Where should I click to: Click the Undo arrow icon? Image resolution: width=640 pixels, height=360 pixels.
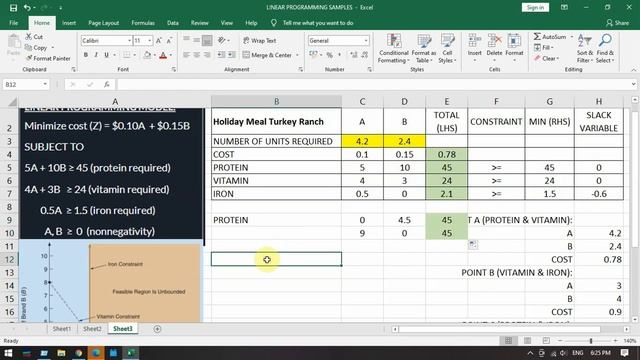point(27,7)
